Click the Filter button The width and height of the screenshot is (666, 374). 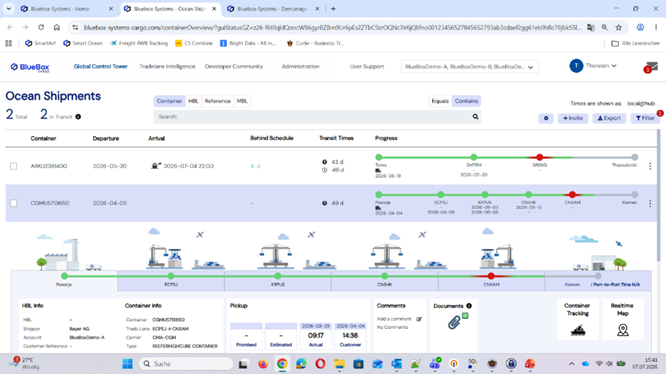pos(645,118)
